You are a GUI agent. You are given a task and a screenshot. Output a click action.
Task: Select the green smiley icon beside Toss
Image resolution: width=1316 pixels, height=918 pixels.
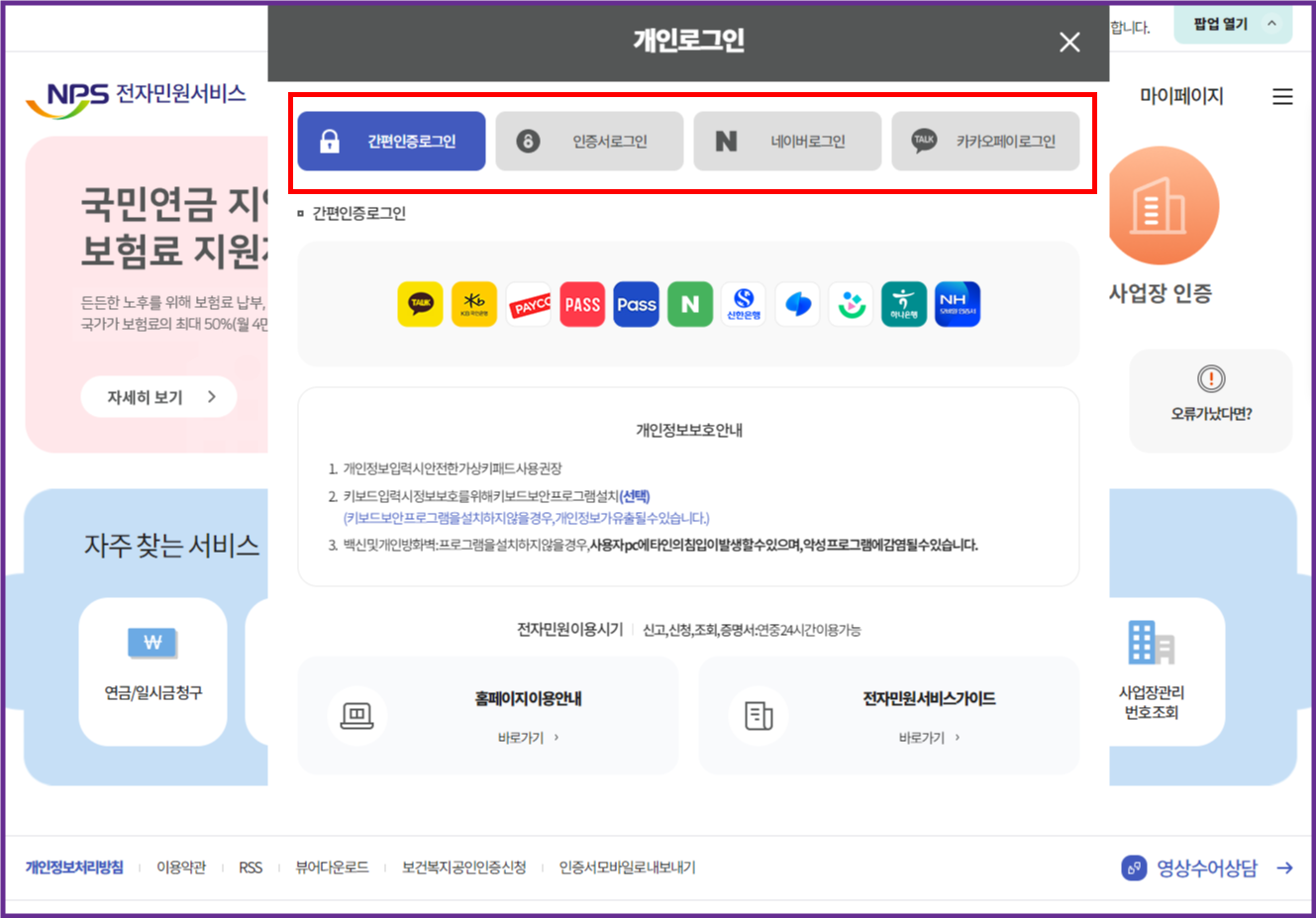(851, 304)
